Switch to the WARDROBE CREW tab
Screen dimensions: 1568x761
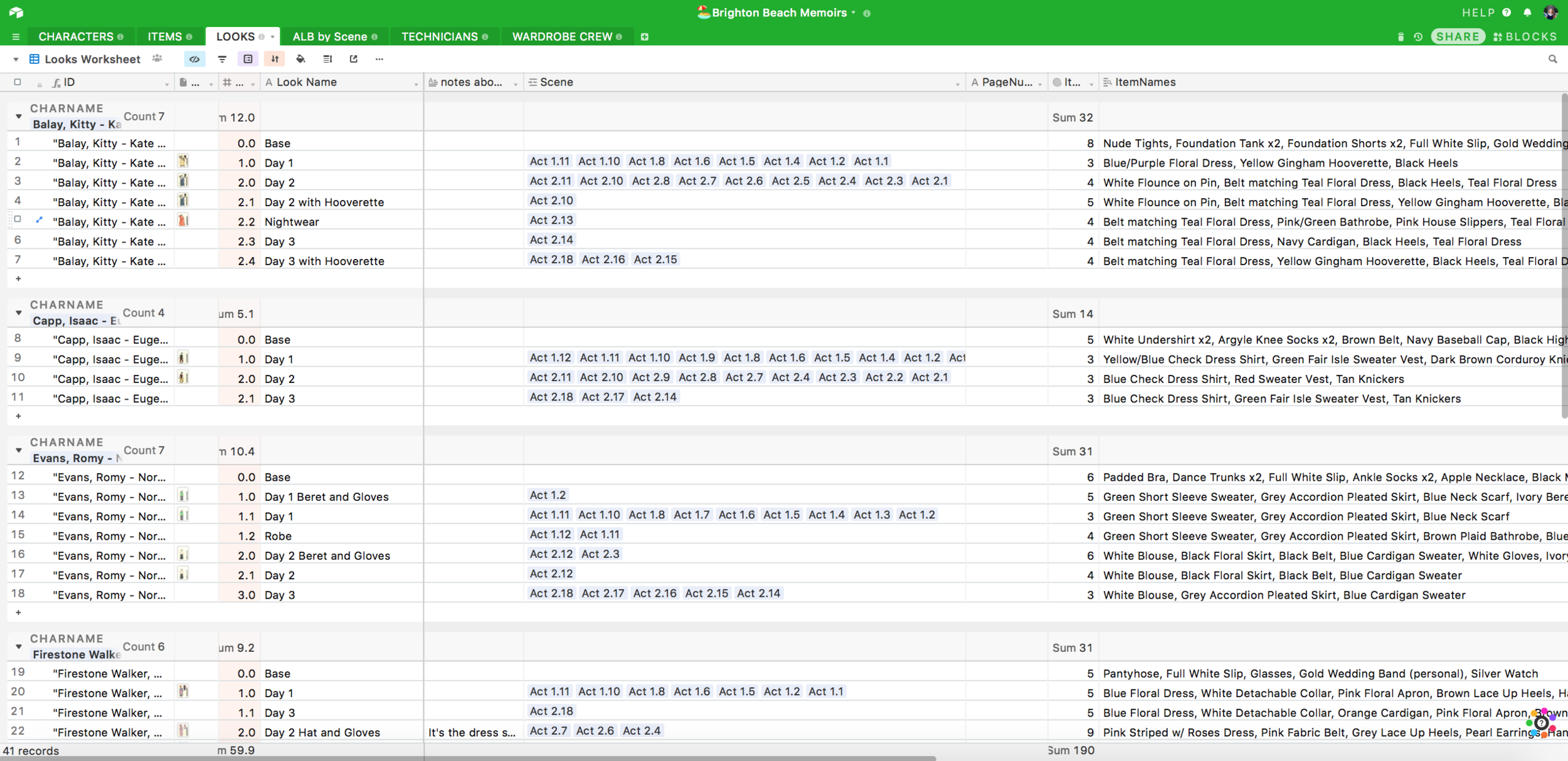(562, 37)
